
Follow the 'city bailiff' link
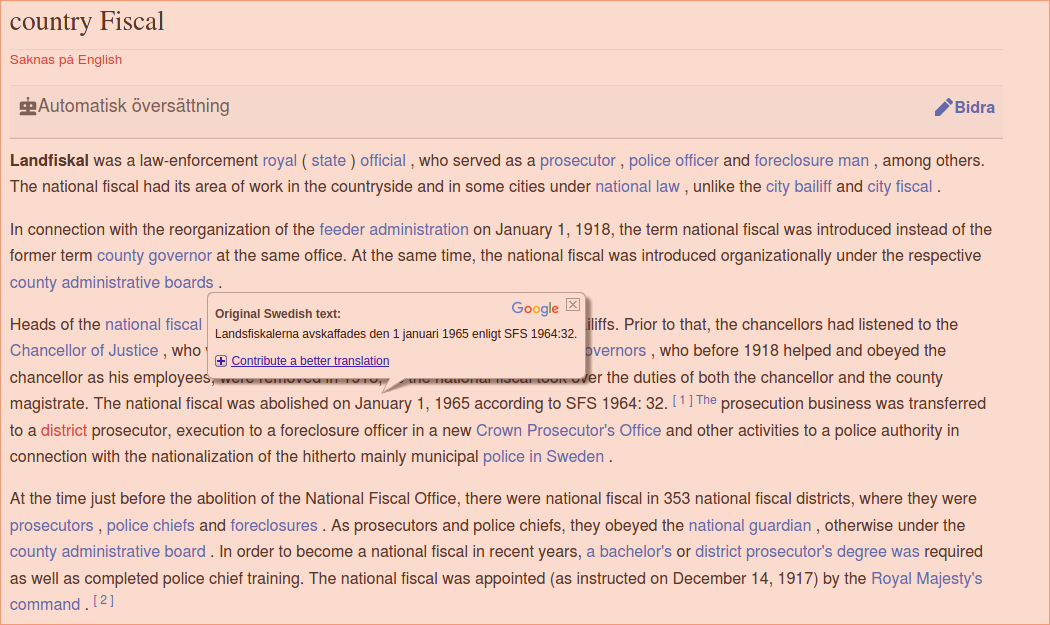point(798,186)
